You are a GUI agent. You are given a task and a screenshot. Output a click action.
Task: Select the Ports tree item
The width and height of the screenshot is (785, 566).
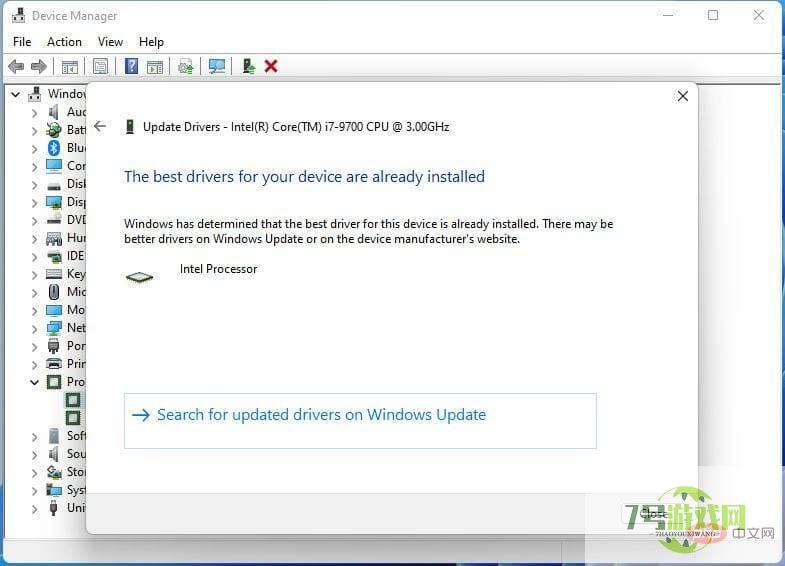[x=67, y=346]
